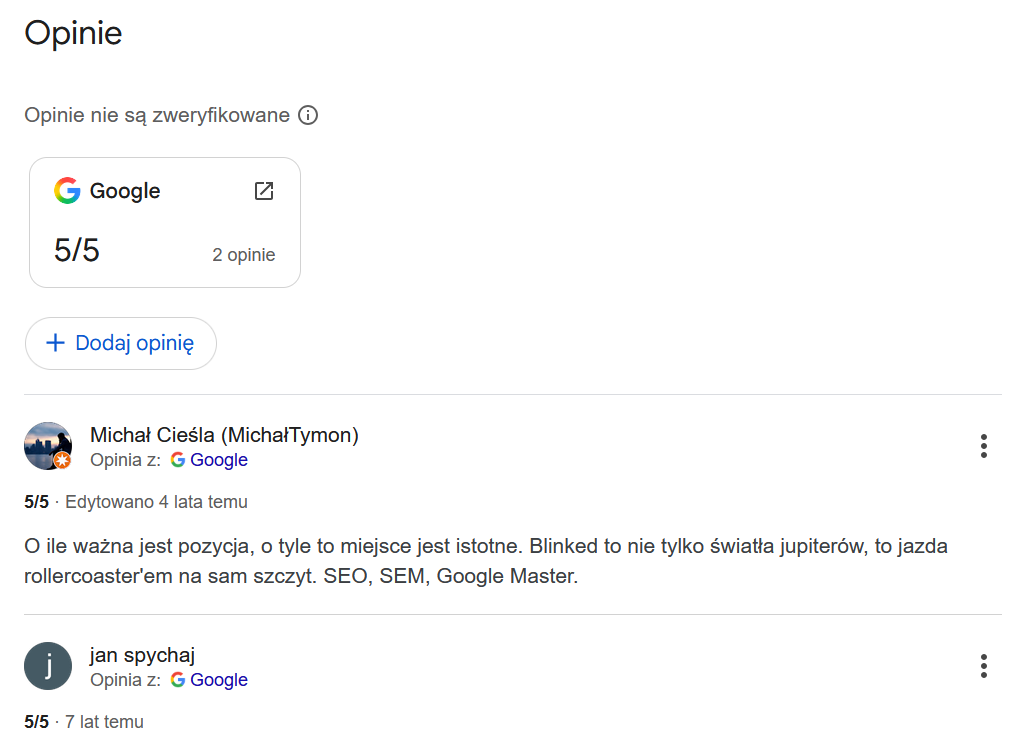Click the 5/5 rating in the Google card
1021x748 pixels.
click(x=77, y=250)
